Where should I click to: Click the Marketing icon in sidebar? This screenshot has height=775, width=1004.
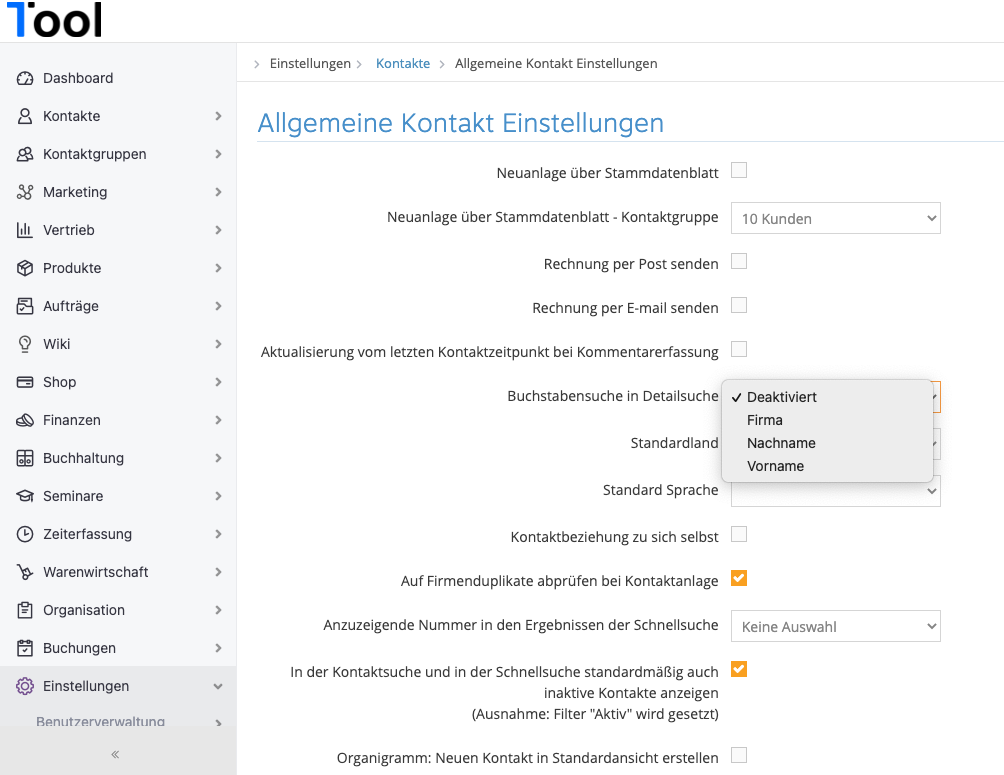click(x=24, y=192)
